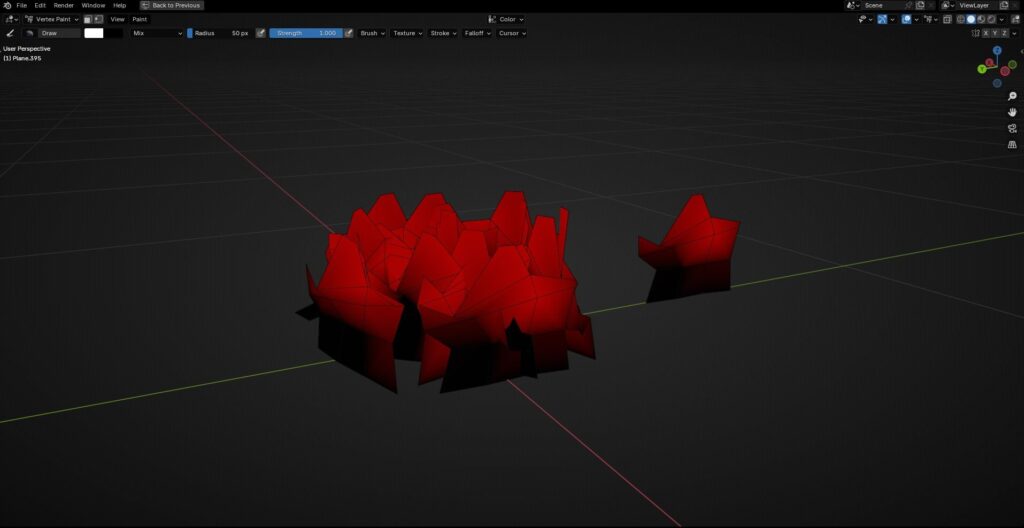This screenshot has height=528, width=1024.
Task: Open the shading options dropdown arrow
Action: point(1002,20)
